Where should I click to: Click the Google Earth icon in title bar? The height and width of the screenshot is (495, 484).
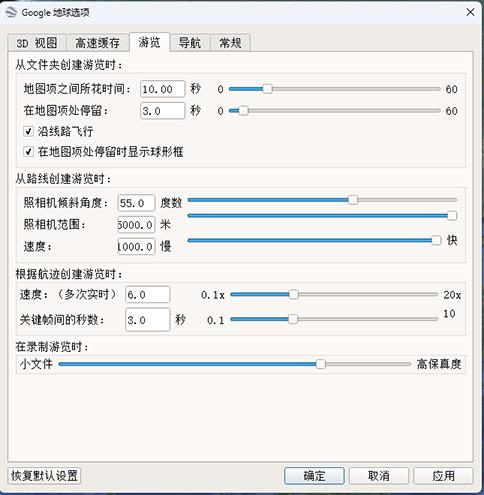click(11, 13)
